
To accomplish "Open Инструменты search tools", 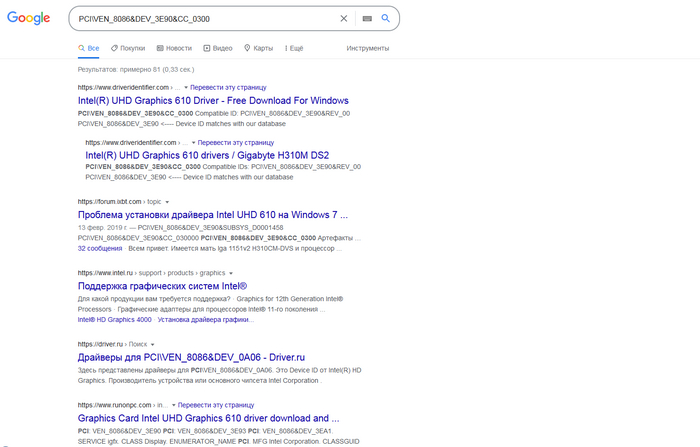I will tap(367, 48).
